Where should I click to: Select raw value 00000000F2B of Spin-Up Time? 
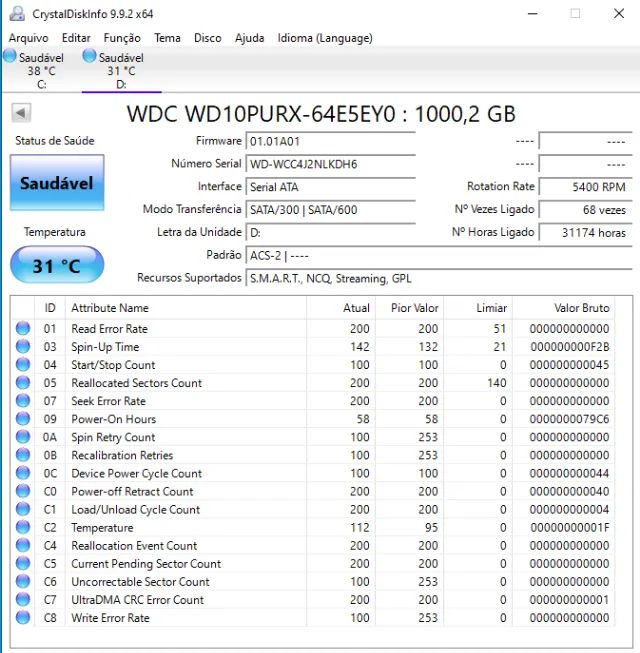[570, 346]
